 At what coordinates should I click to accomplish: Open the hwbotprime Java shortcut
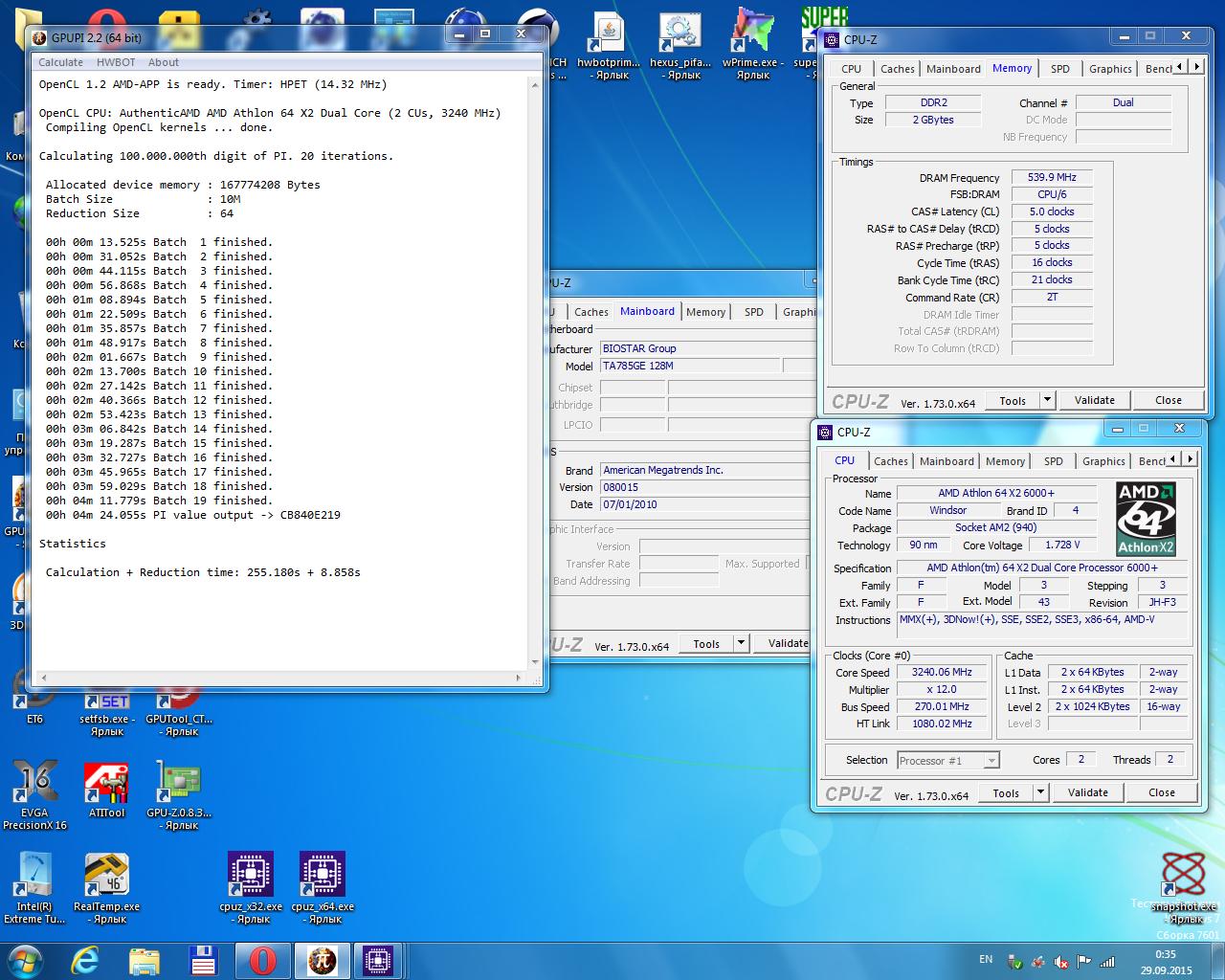[x=609, y=46]
